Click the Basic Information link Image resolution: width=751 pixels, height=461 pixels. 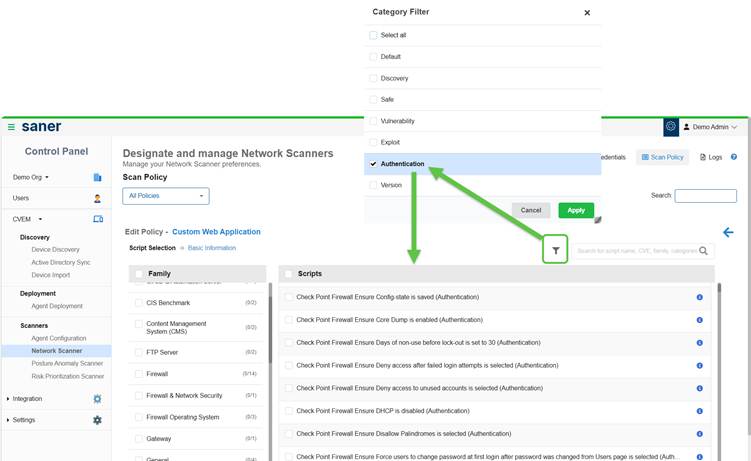[x=212, y=247]
